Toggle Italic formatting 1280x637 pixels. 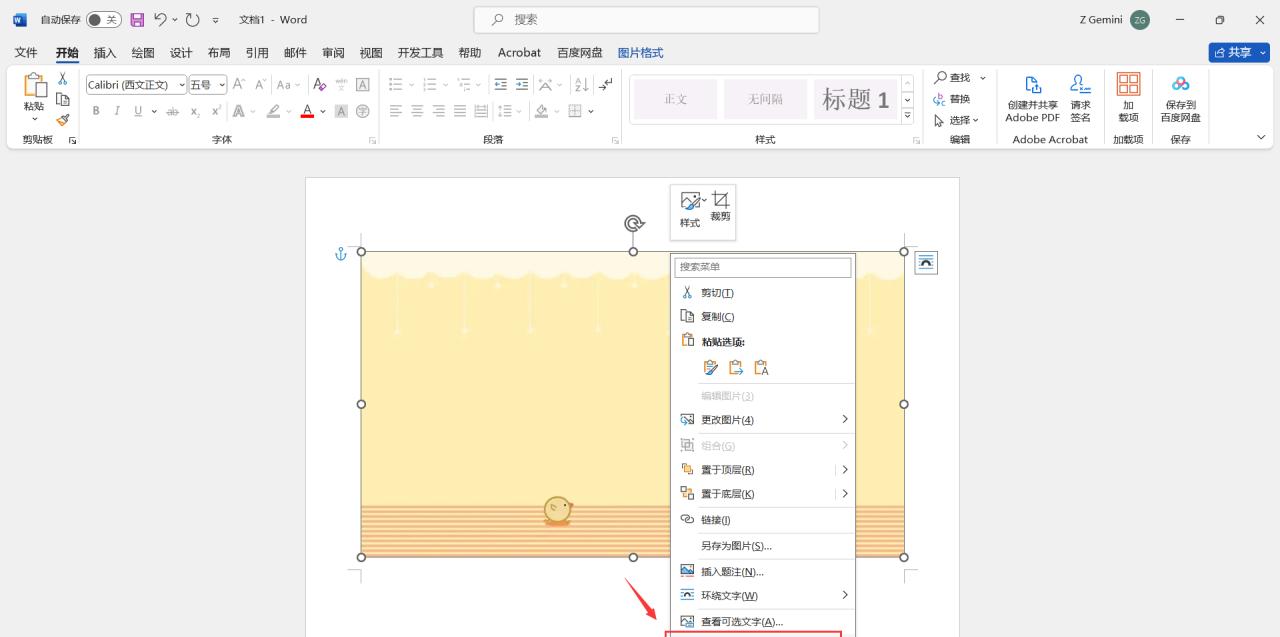[117, 111]
